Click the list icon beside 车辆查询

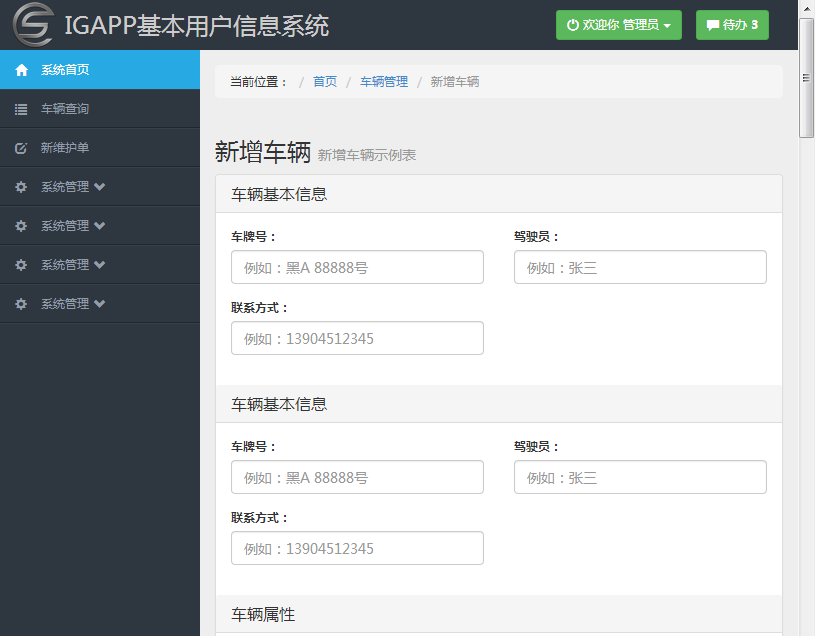tap(21, 109)
